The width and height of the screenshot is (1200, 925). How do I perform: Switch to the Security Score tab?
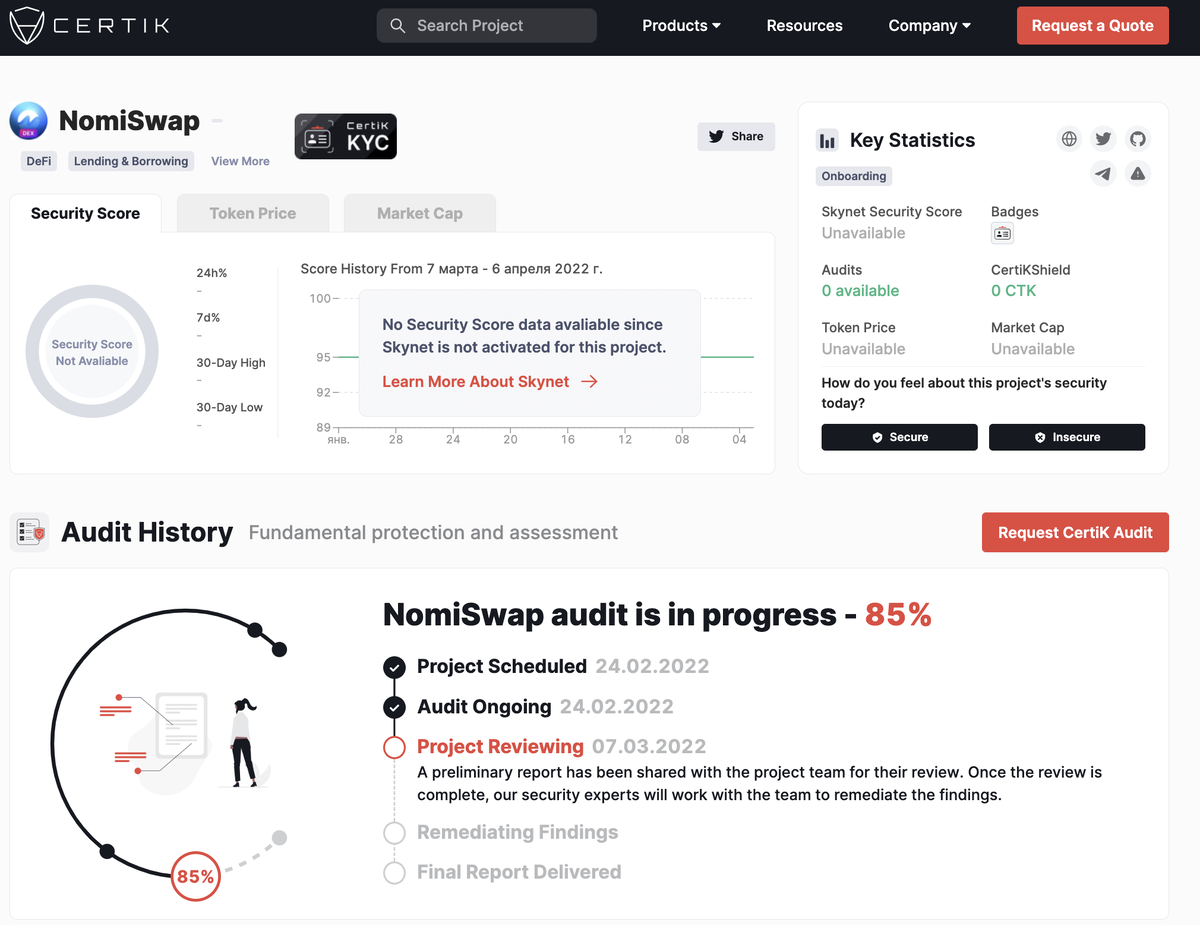pos(85,213)
